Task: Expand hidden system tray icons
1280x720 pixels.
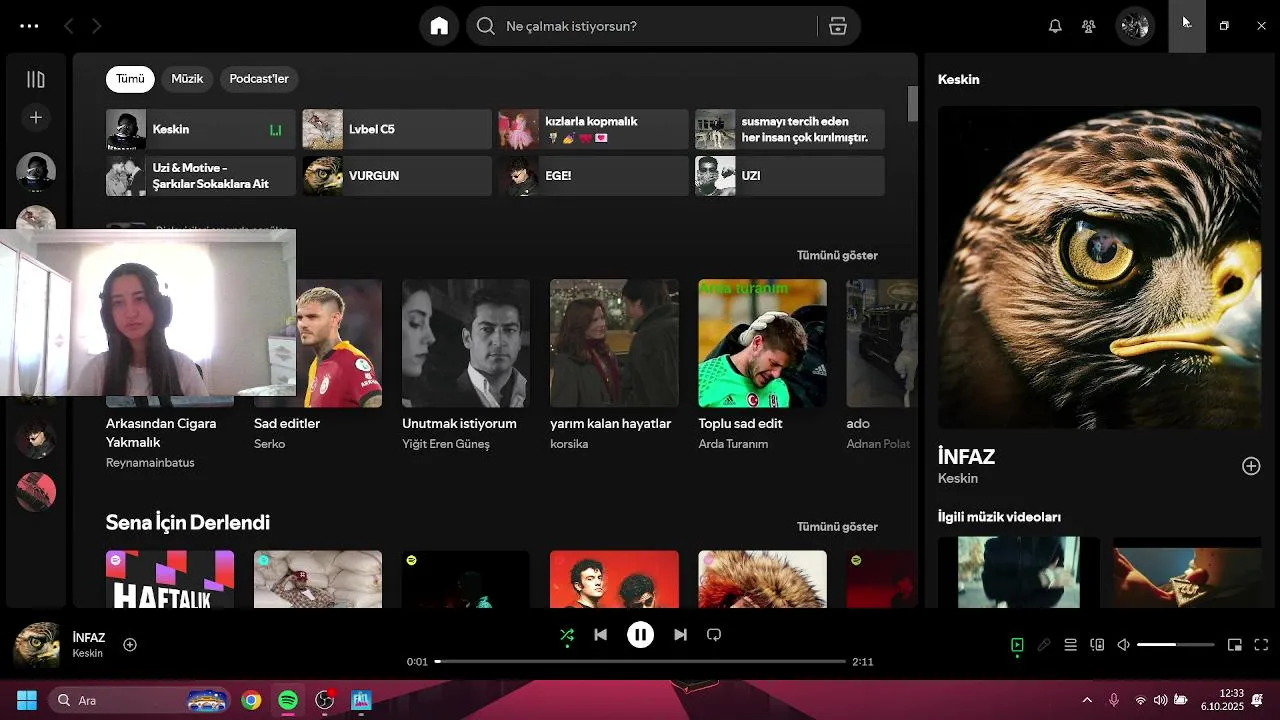Action: tap(1087, 700)
